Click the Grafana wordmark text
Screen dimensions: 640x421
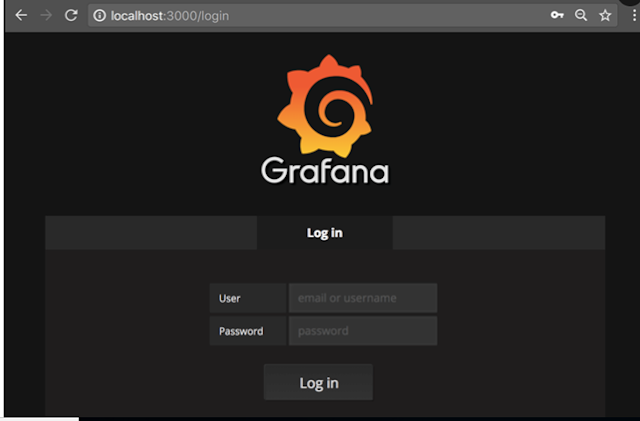coord(325,171)
